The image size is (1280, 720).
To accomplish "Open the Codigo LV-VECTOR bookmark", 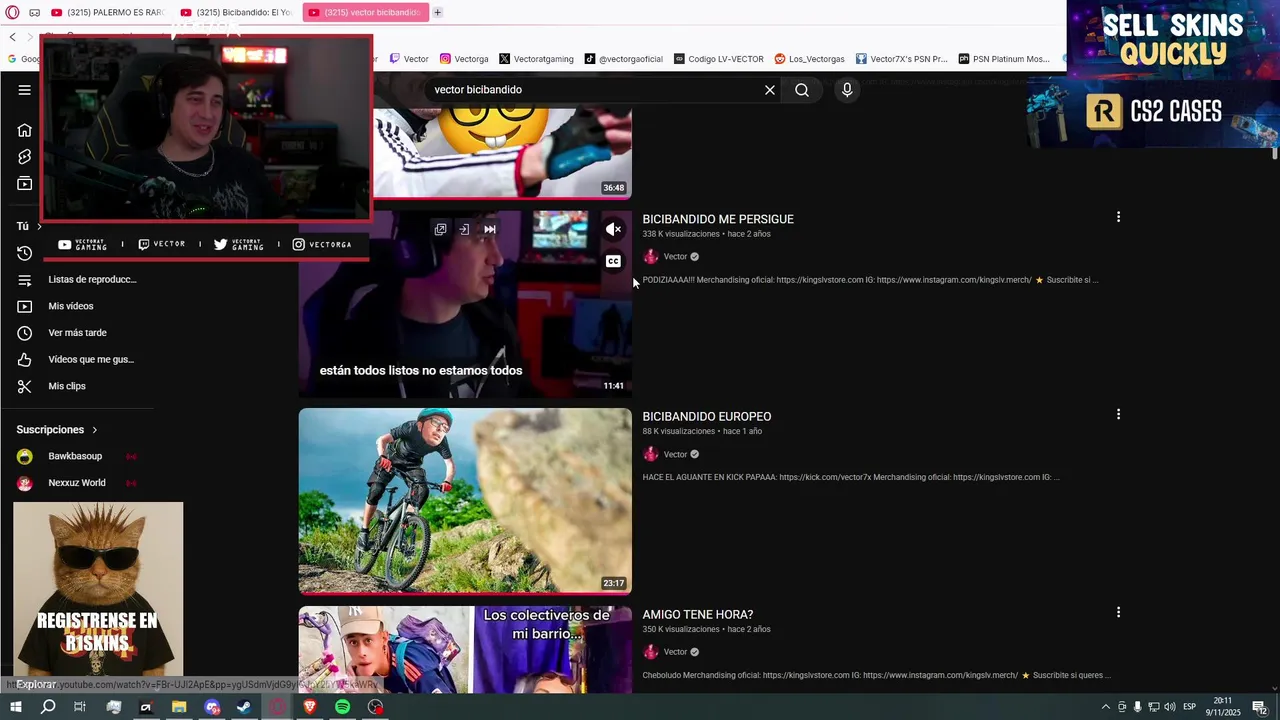I will click(x=719, y=59).
